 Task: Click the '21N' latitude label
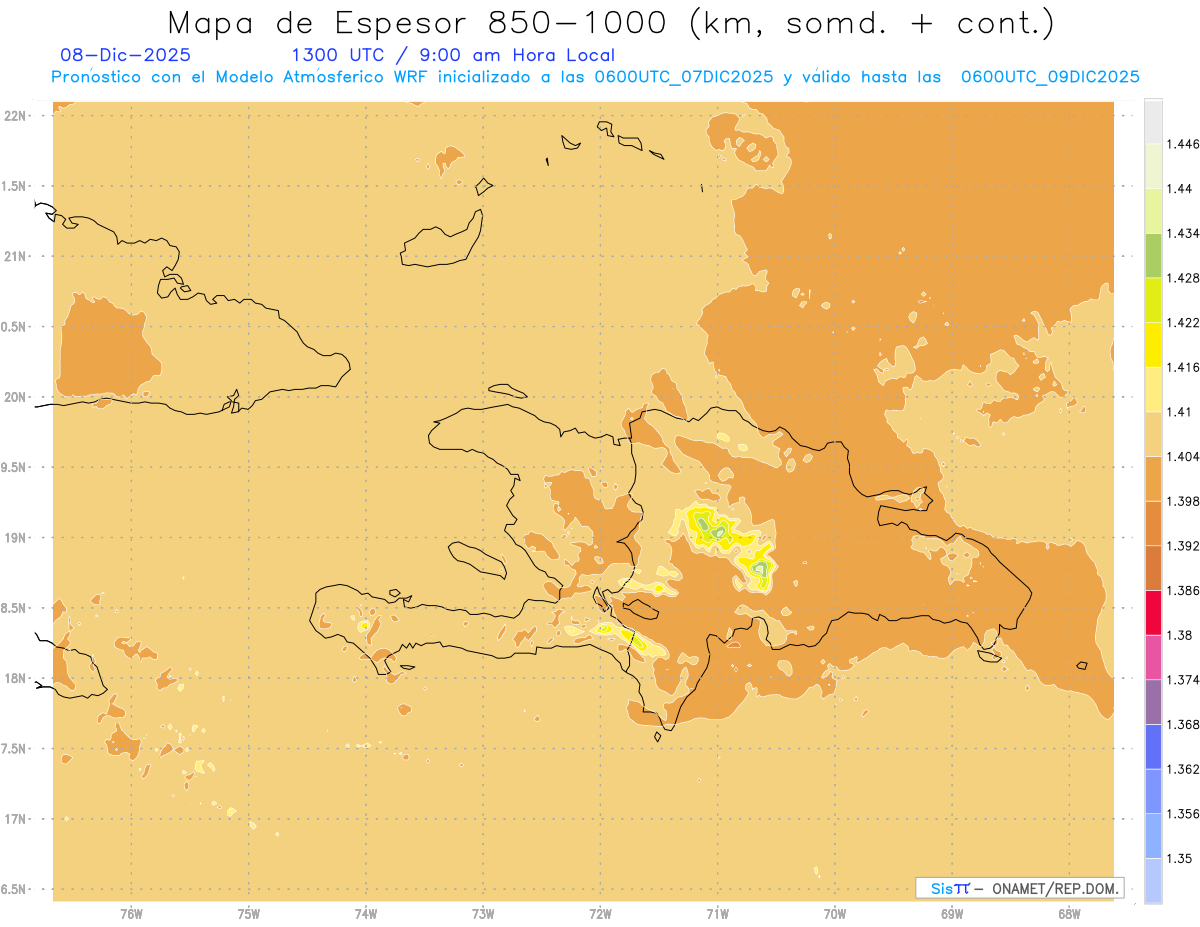[14, 257]
